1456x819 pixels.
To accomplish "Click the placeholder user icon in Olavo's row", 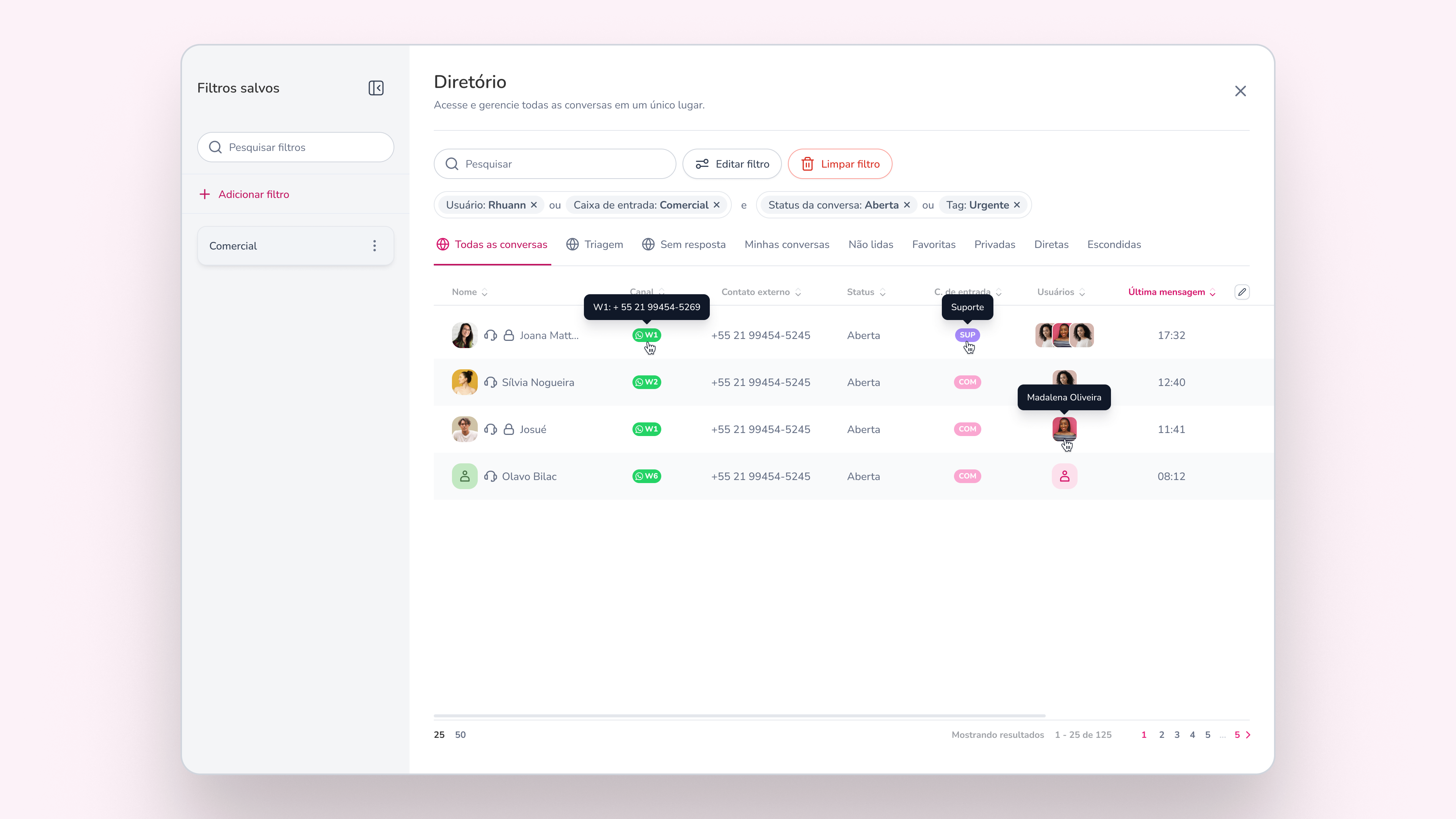I will point(1064,476).
